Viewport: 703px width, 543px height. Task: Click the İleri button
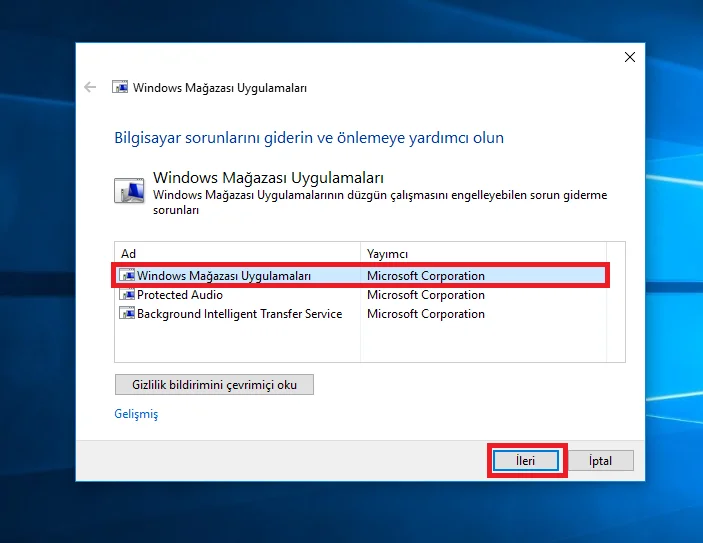(x=525, y=460)
